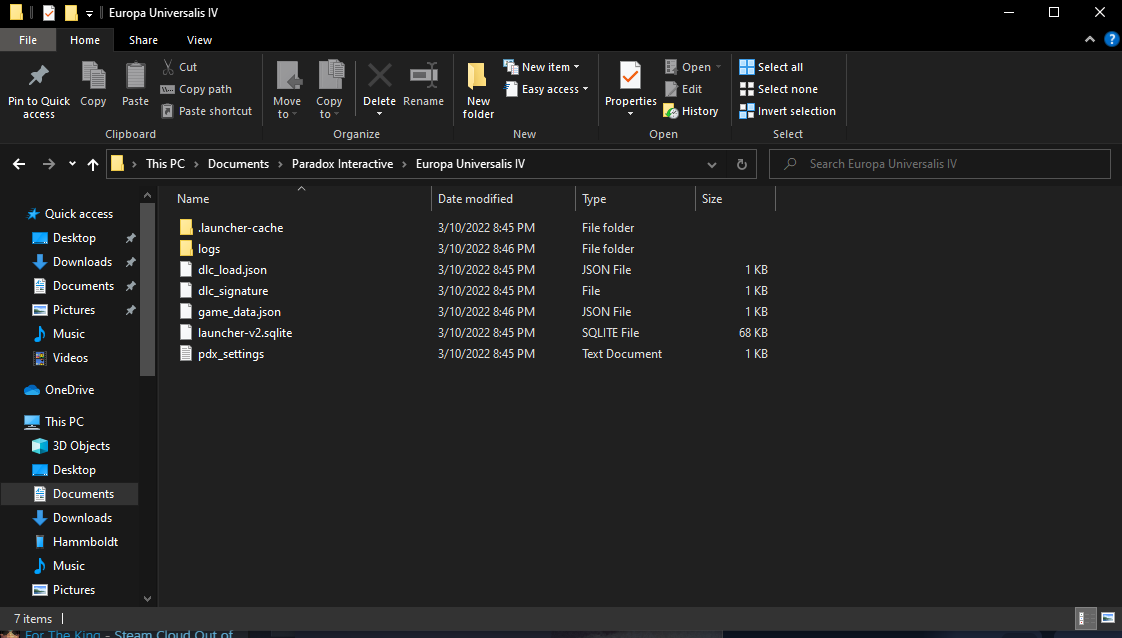Click Documents in address breadcrumb

pyautogui.click(x=238, y=164)
